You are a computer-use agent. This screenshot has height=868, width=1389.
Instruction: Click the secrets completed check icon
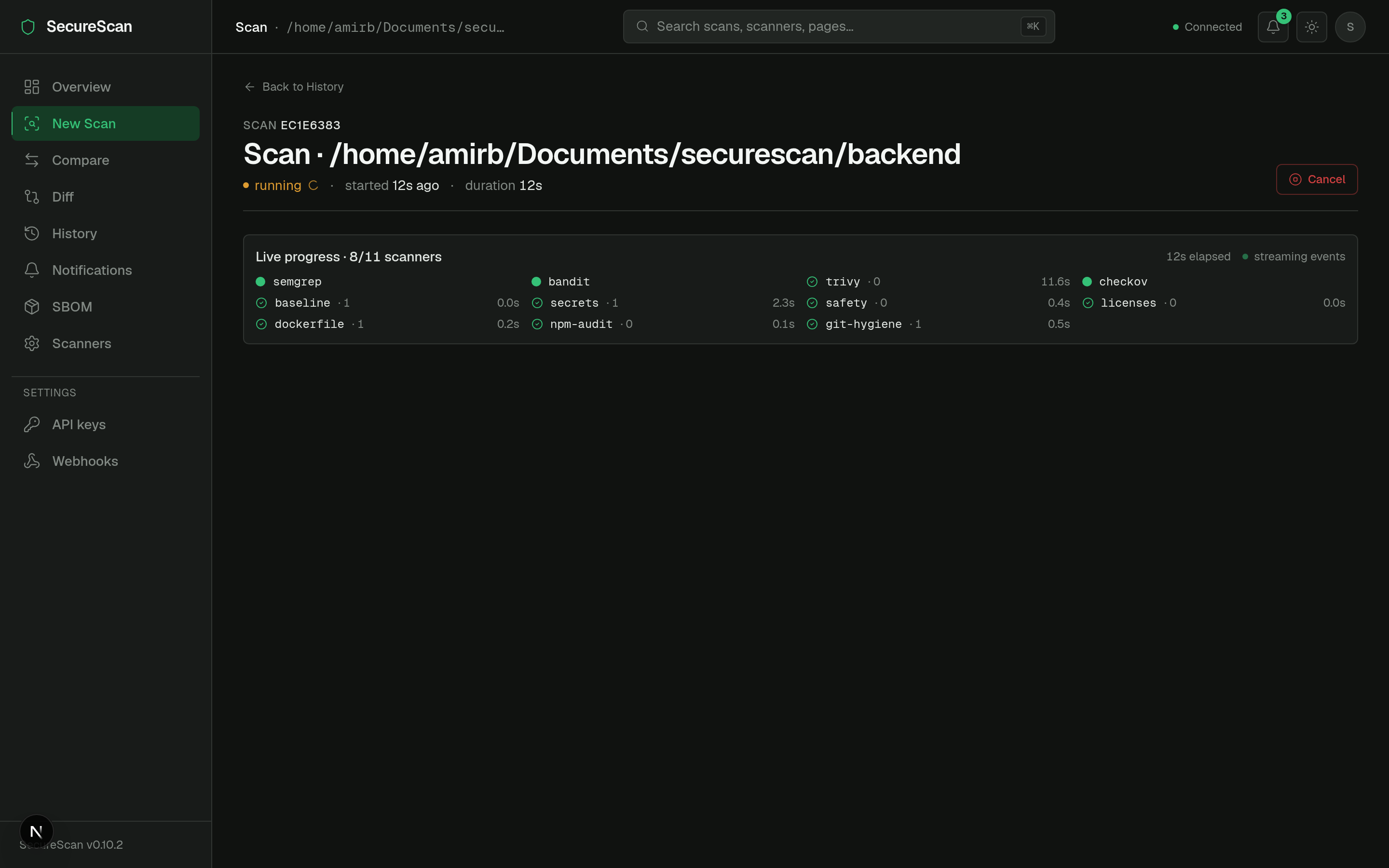537,303
